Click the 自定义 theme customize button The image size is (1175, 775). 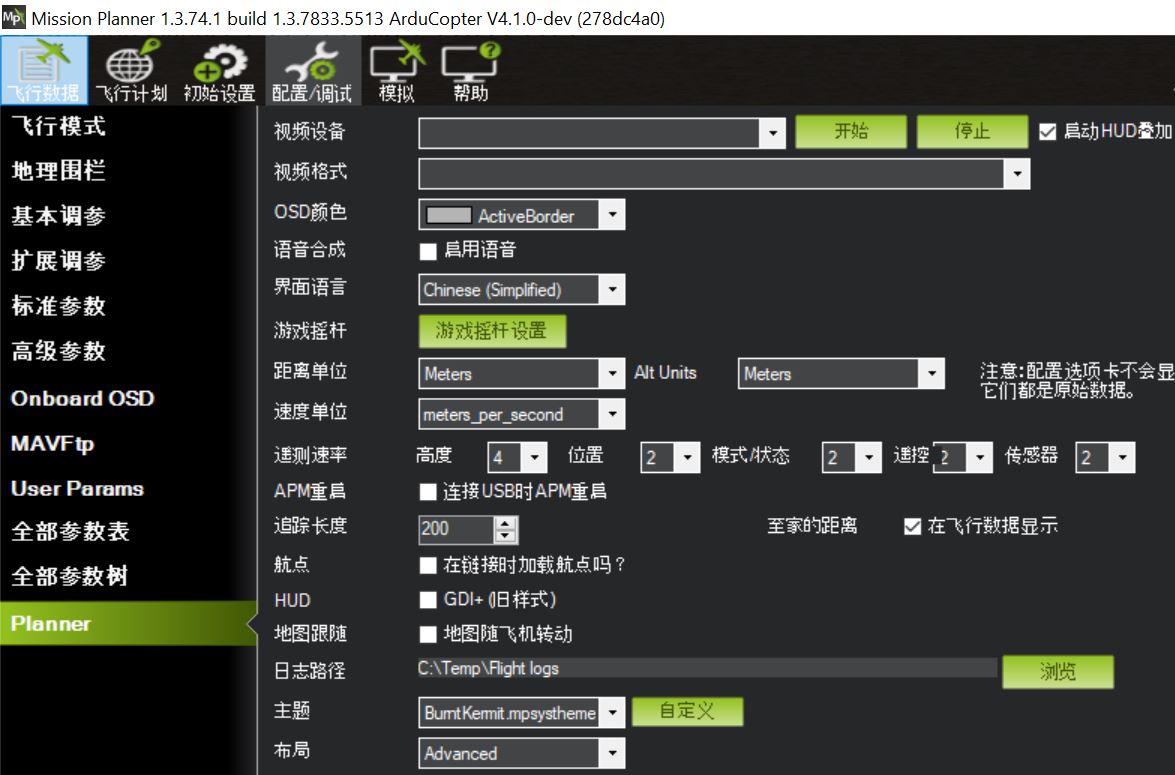click(687, 711)
